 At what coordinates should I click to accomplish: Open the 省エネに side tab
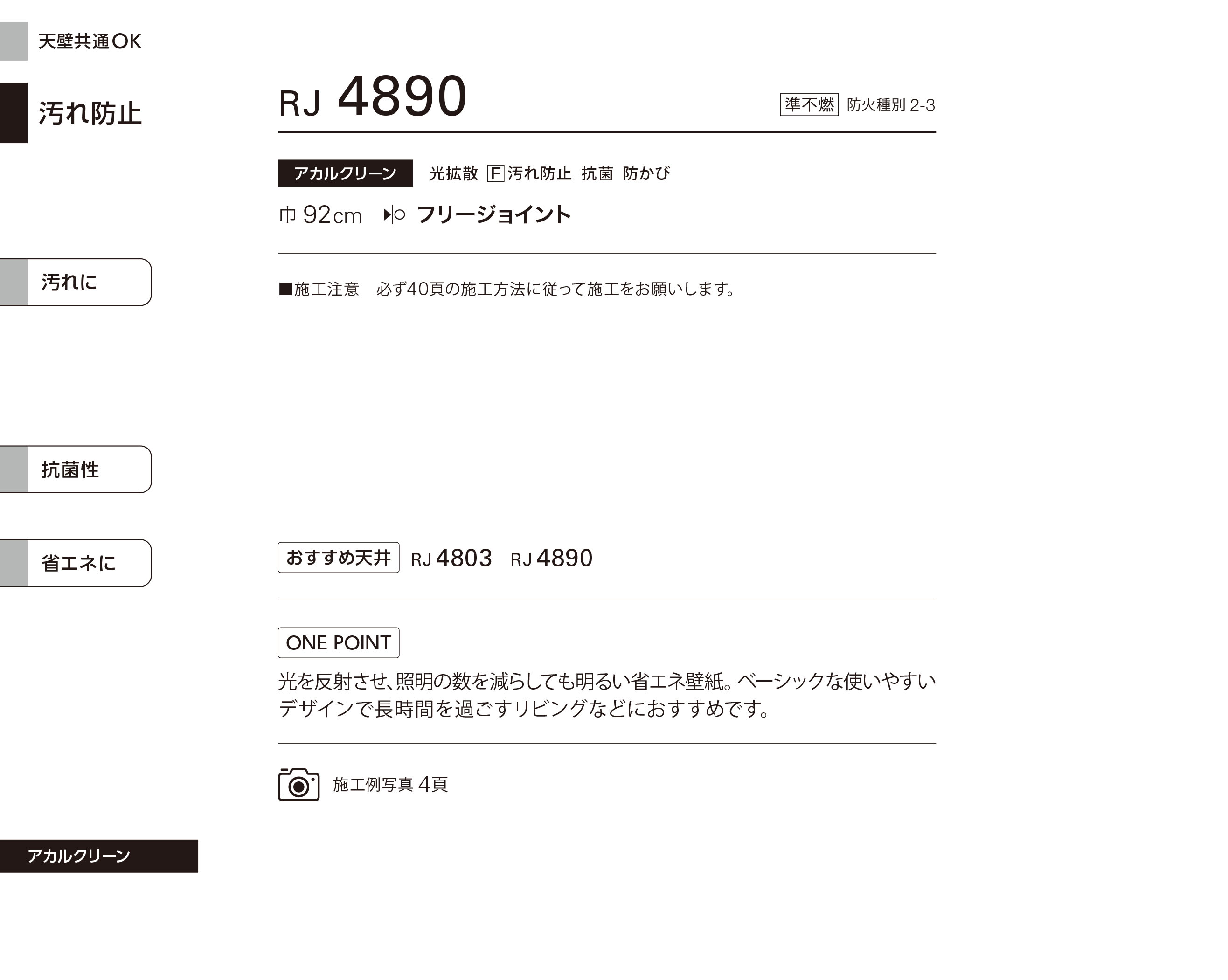tap(76, 563)
